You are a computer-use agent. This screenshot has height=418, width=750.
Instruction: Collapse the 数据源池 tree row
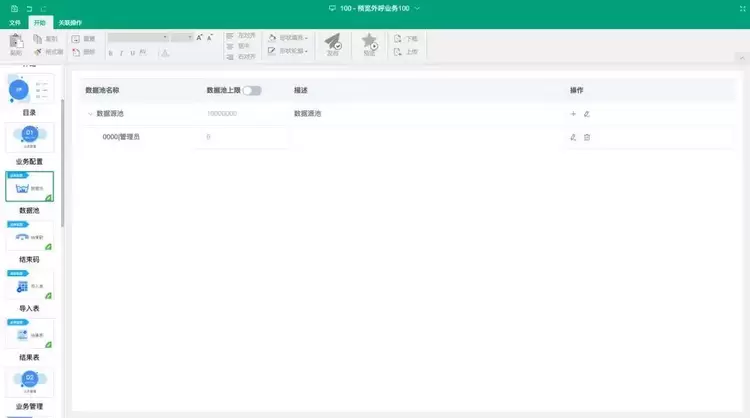coord(90,114)
